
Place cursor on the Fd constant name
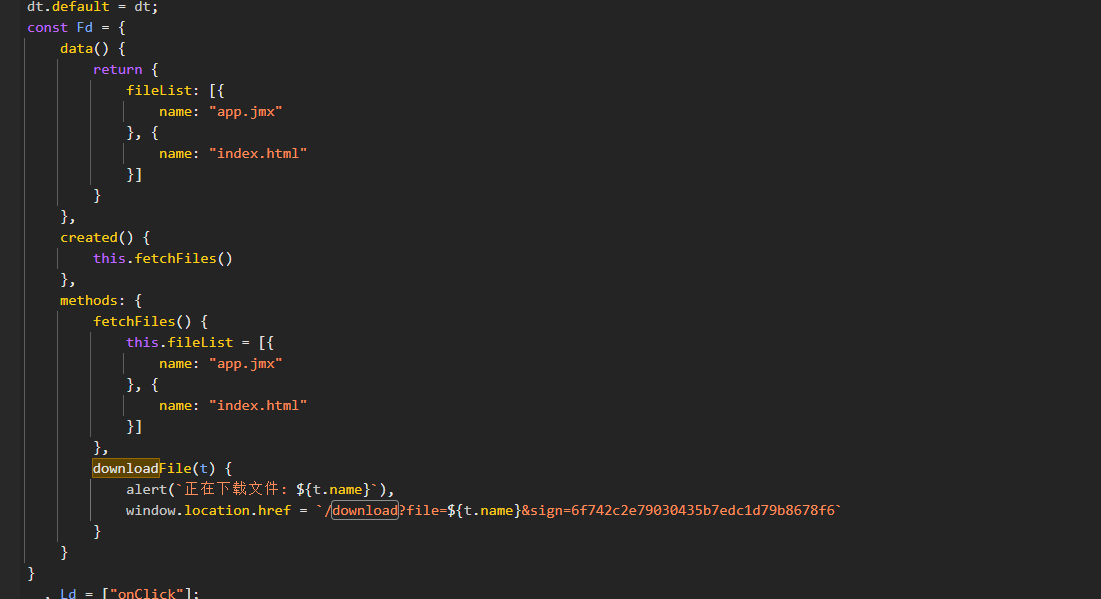pos(84,27)
